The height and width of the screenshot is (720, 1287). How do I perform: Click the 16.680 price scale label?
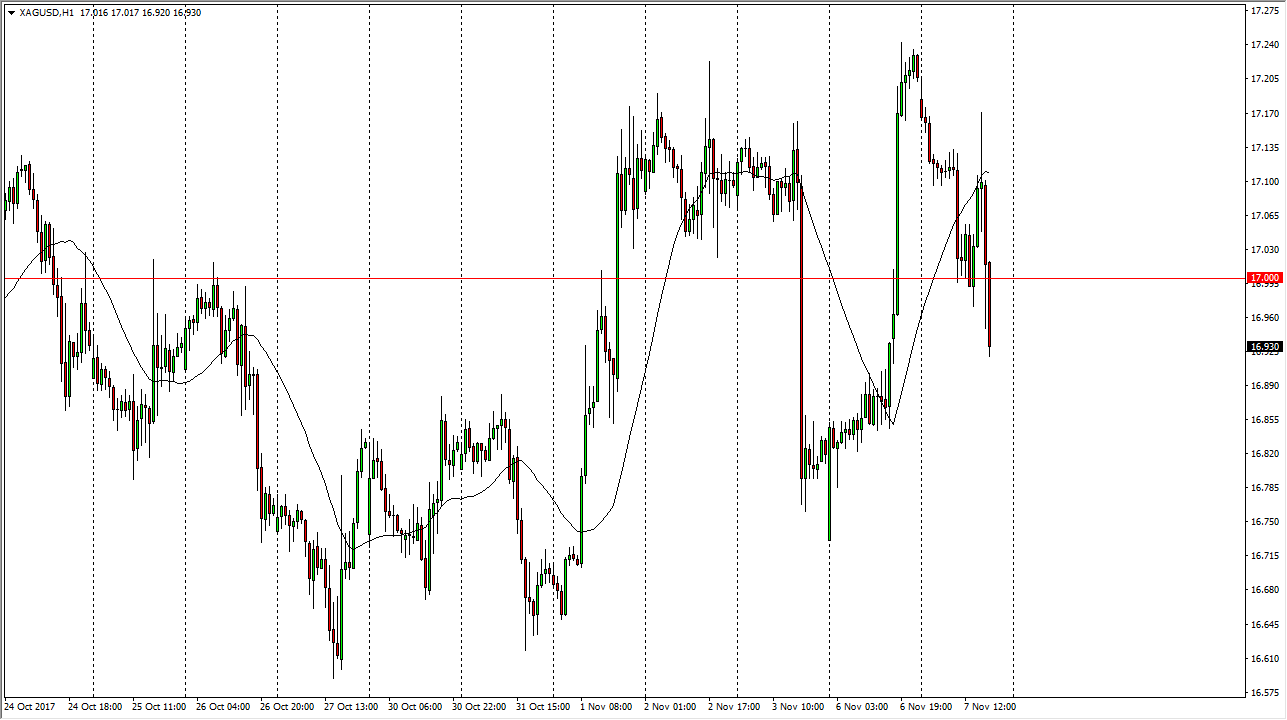point(1264,590)
